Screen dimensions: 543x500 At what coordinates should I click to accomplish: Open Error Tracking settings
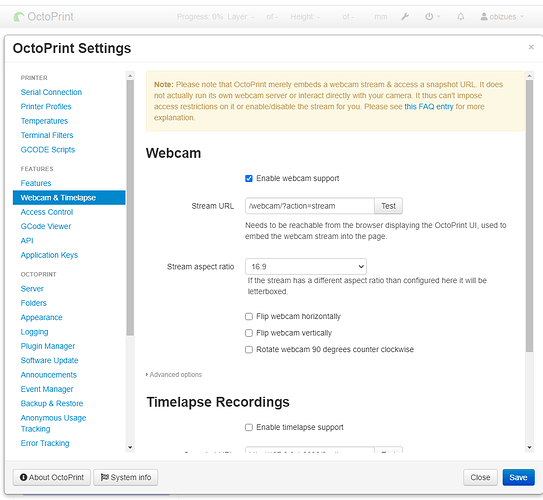(45, 443)
